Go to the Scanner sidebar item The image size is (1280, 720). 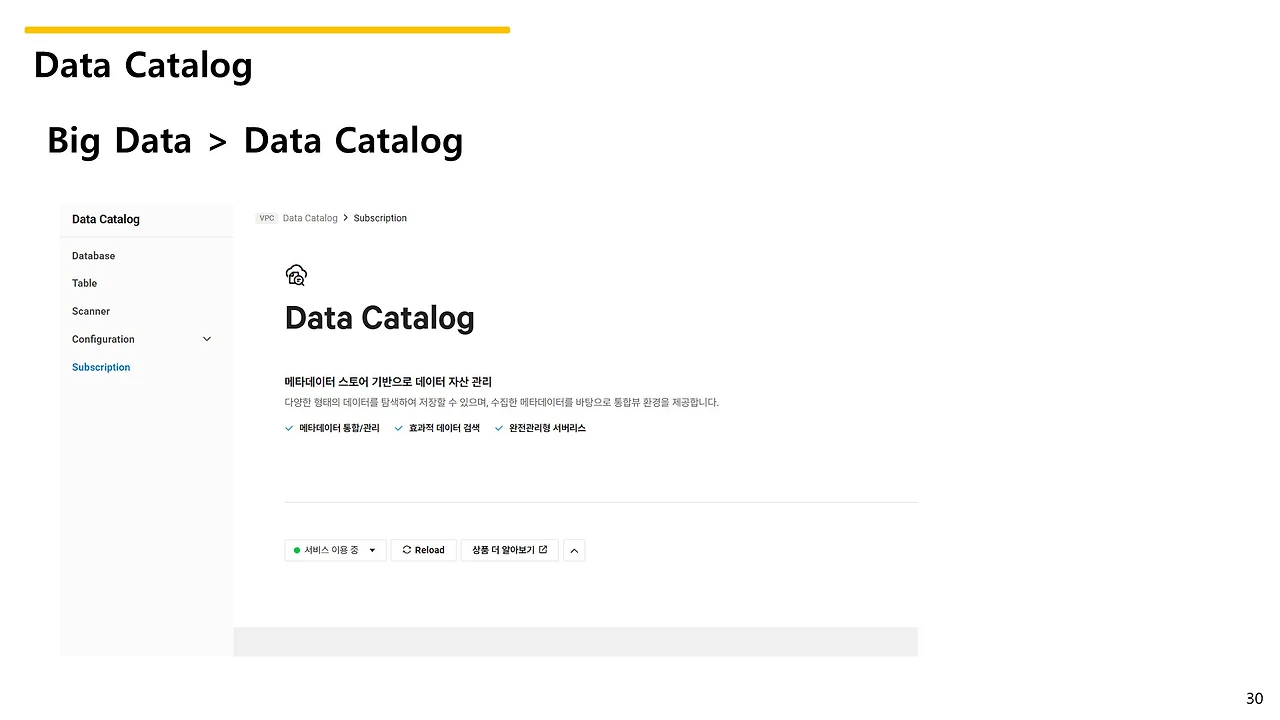click(91, 311)
